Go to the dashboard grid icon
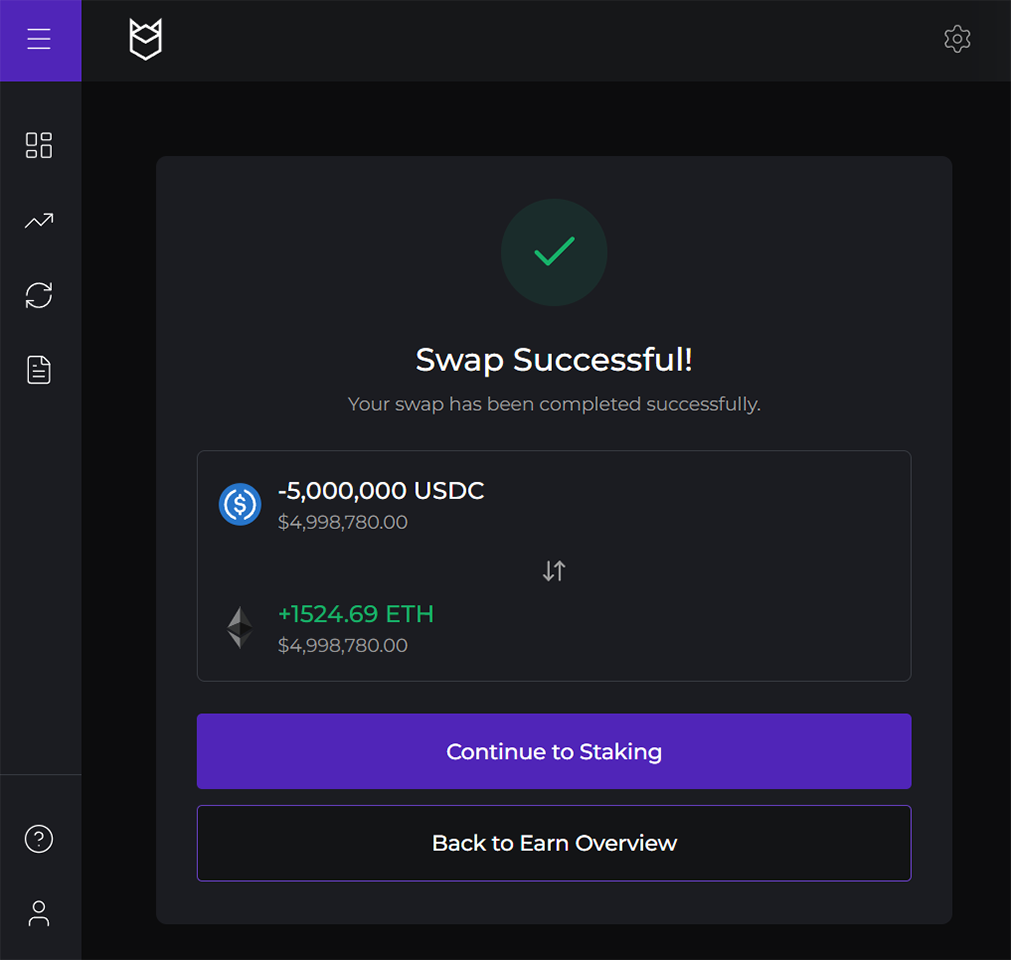 pyautogui.click(x=39, y=145)
